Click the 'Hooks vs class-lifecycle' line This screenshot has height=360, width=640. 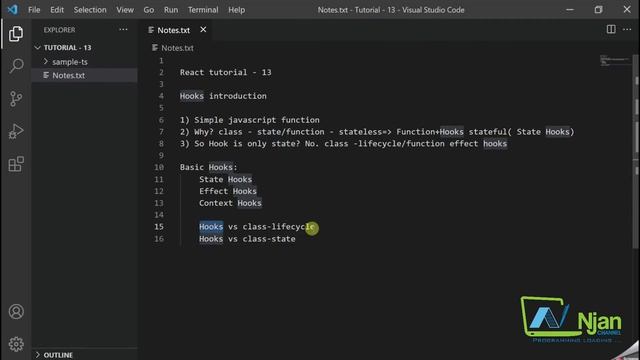[256, 227]
